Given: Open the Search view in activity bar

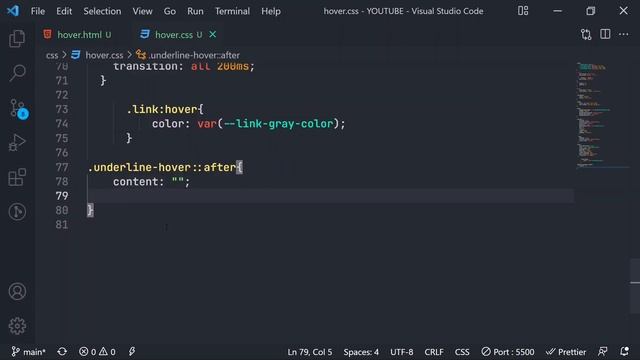Looking at the screenshot, I should [17, 73].
